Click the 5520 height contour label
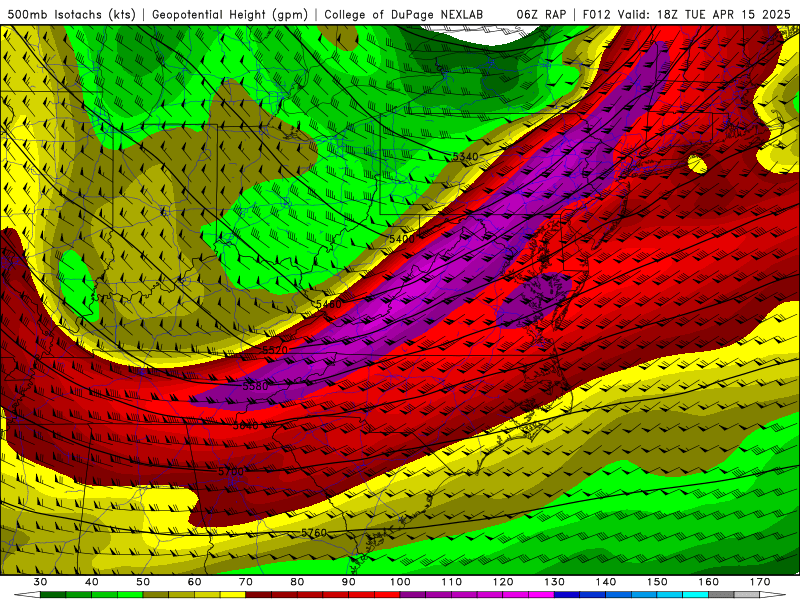Viewport: 800px width, 600px height. pos(275,350)
